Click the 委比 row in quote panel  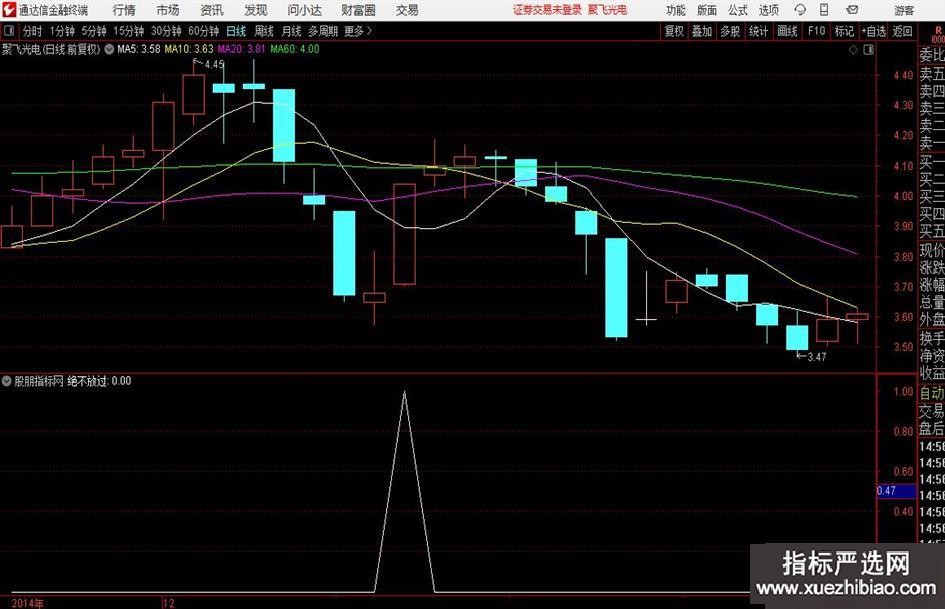[932, 55]
